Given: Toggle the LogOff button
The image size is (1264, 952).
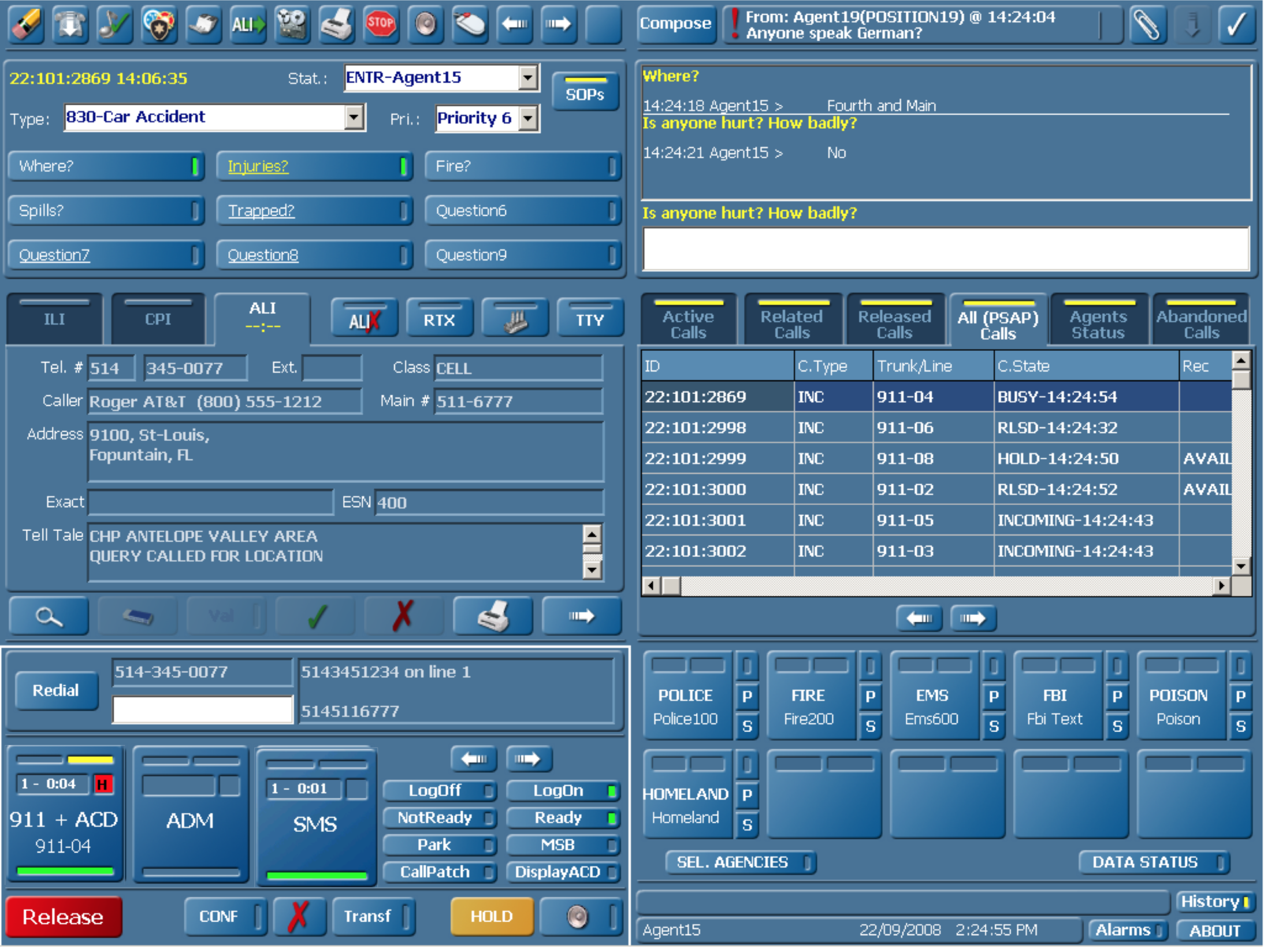Looking at the screenshot, I should 438,790.
